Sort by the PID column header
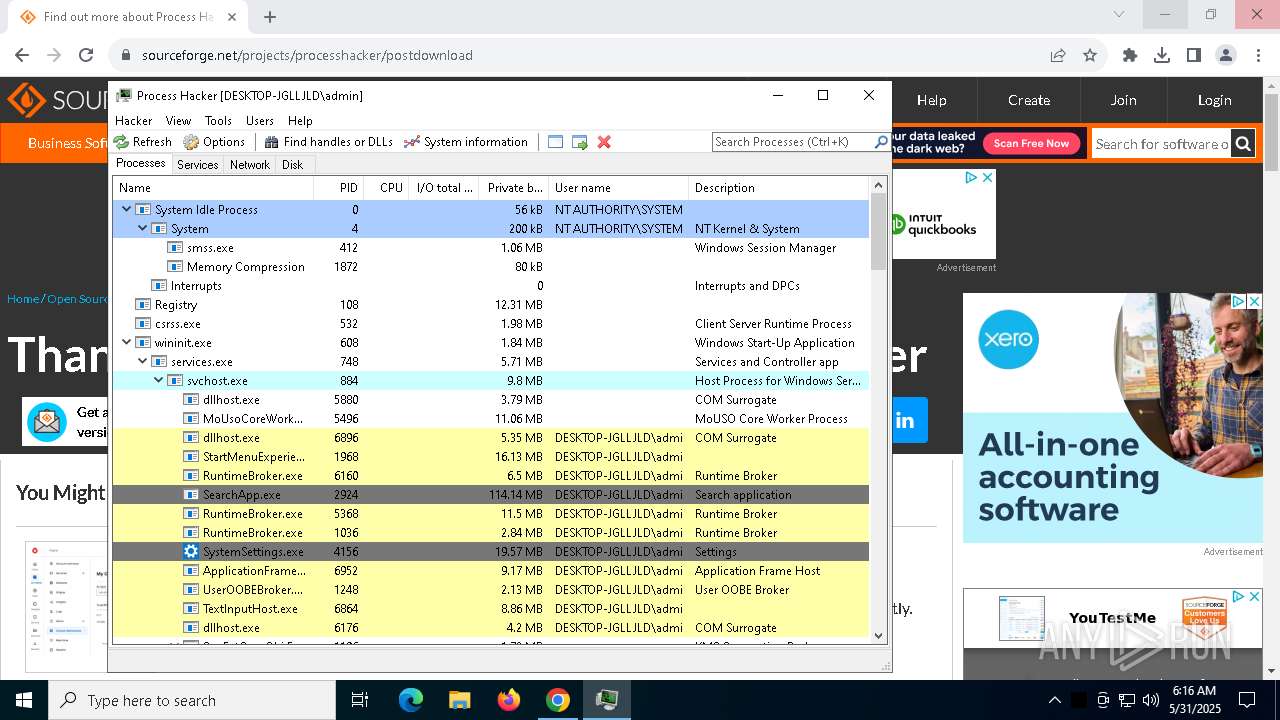 pos(338,187)
